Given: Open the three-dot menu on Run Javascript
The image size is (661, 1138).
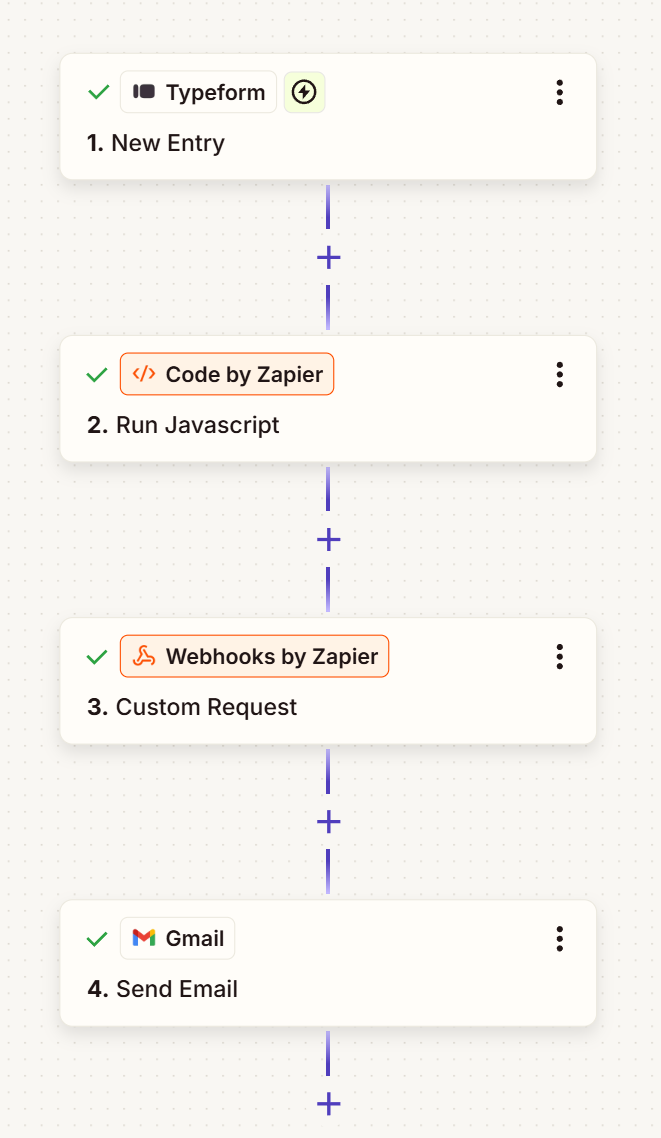Looking at the screenshot, I should pos(560,374).
